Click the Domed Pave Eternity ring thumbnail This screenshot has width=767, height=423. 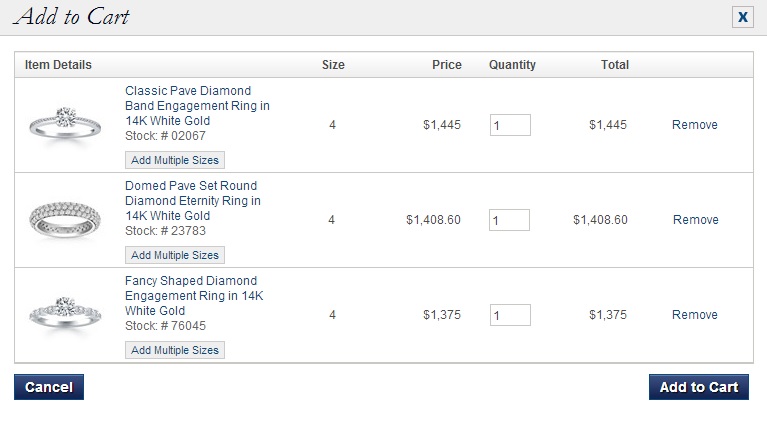(x=65, y=220)
